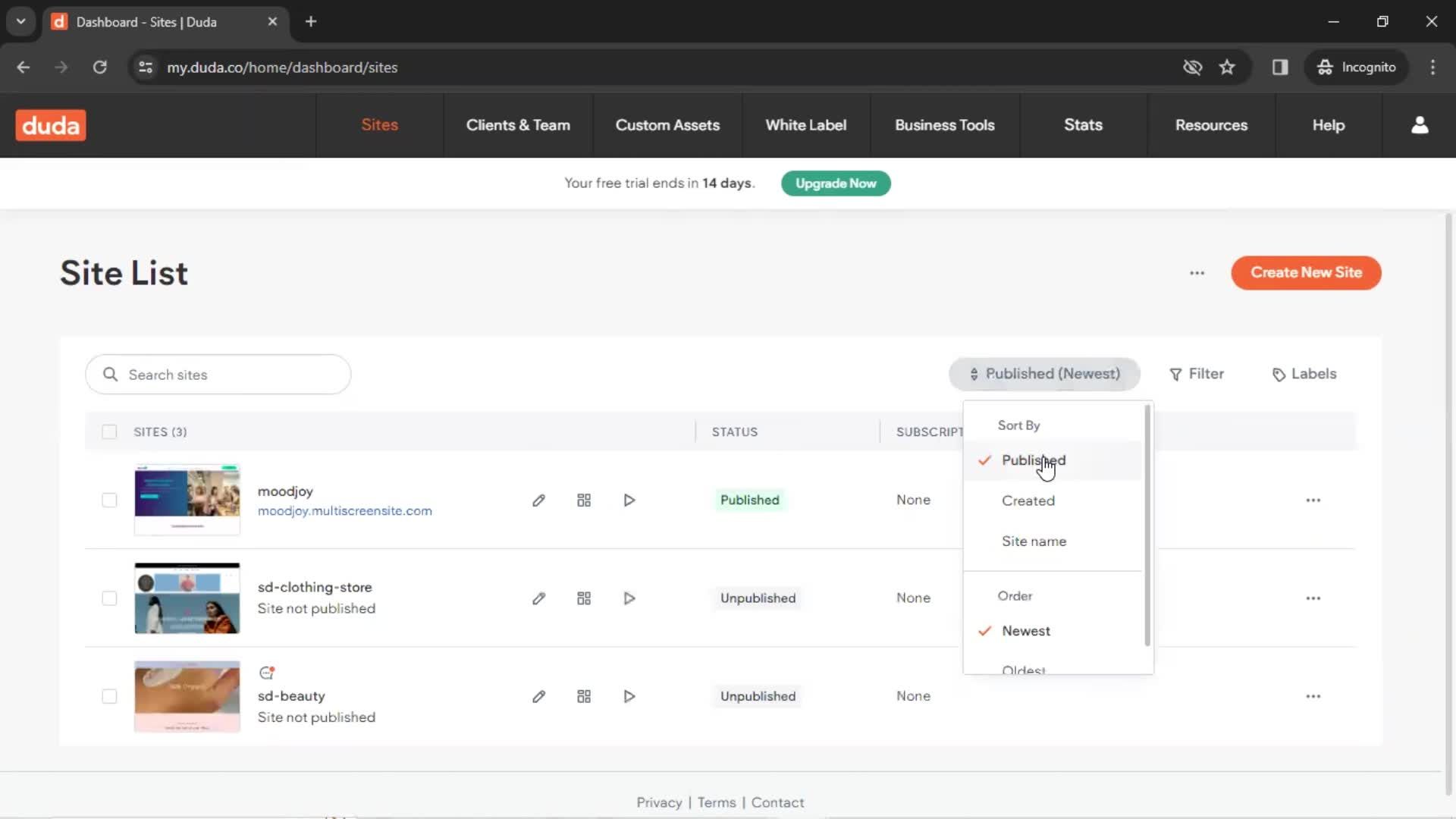Open the Help menu
This screenshot has height=819, width=1456.
tap(1329, 125)
